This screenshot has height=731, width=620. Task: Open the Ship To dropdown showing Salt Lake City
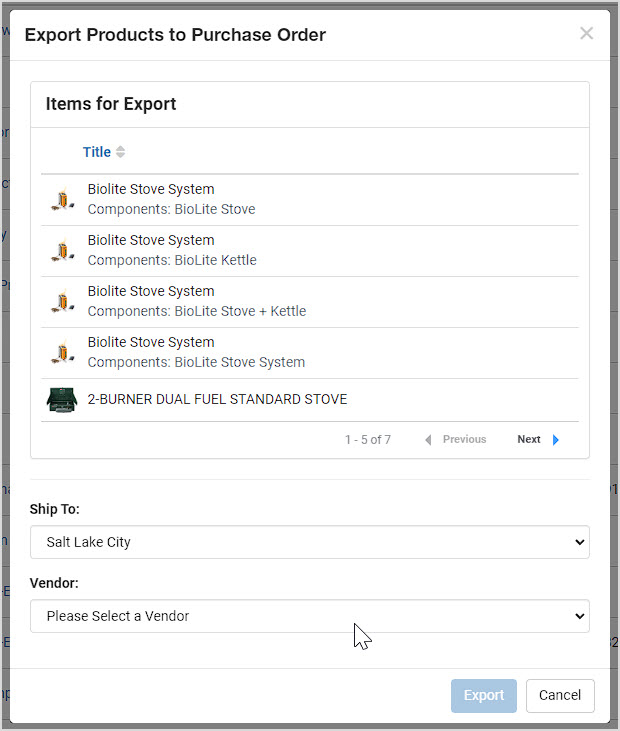click(310, 542)
